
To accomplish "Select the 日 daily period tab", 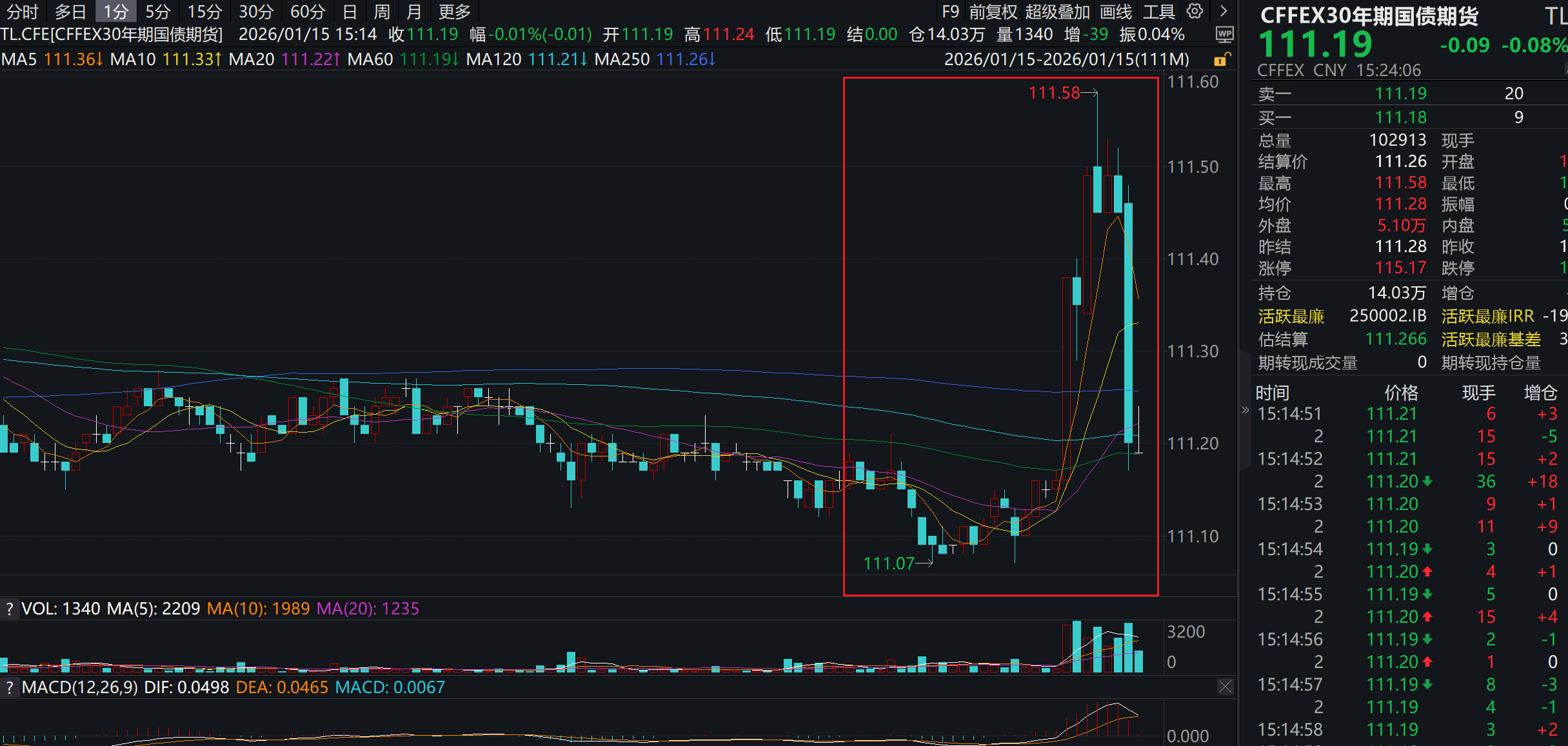I will click(x=349, y=12).
